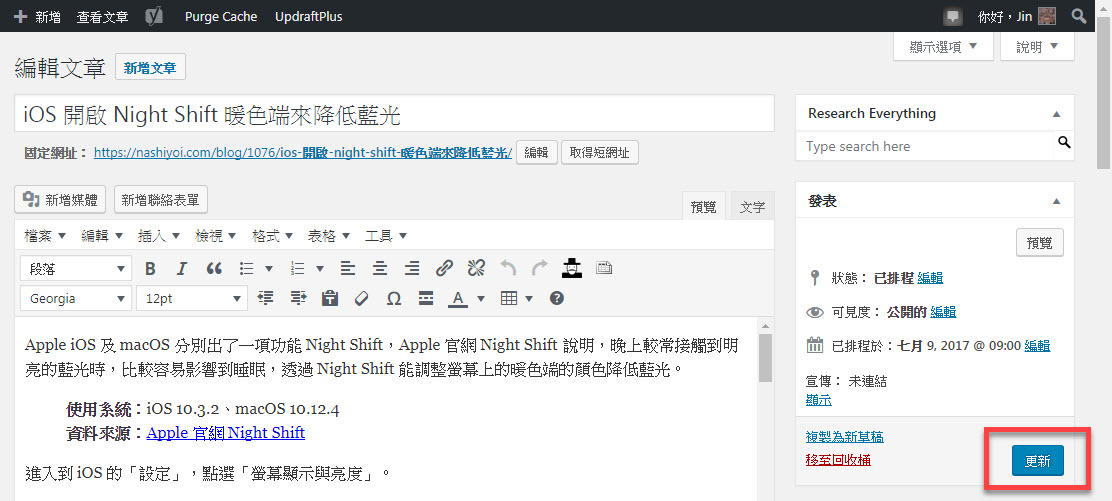
Task: Insert table grid icon
Action: click(x=508, y=299)
